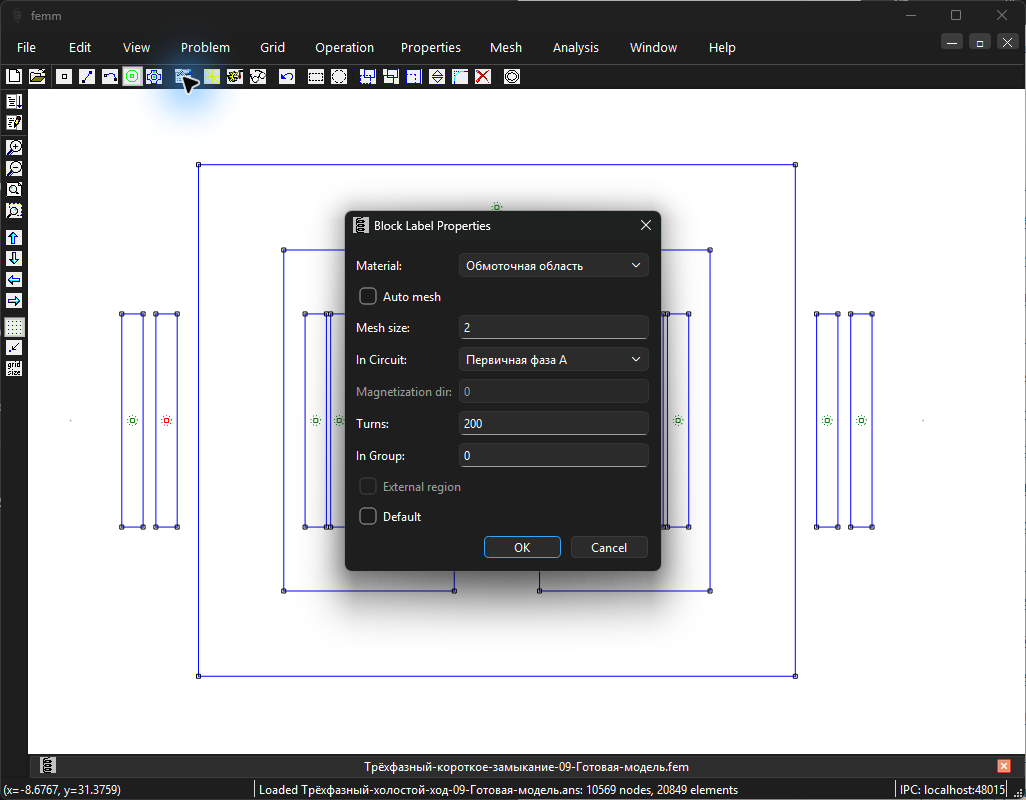
Task: Tick the Default checkbox
Action: tap(368, 516)
